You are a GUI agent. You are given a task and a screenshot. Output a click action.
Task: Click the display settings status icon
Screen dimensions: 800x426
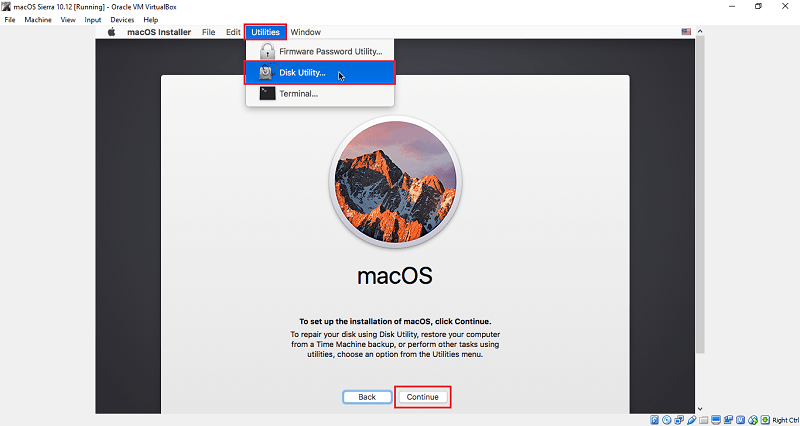coord(716,420)
